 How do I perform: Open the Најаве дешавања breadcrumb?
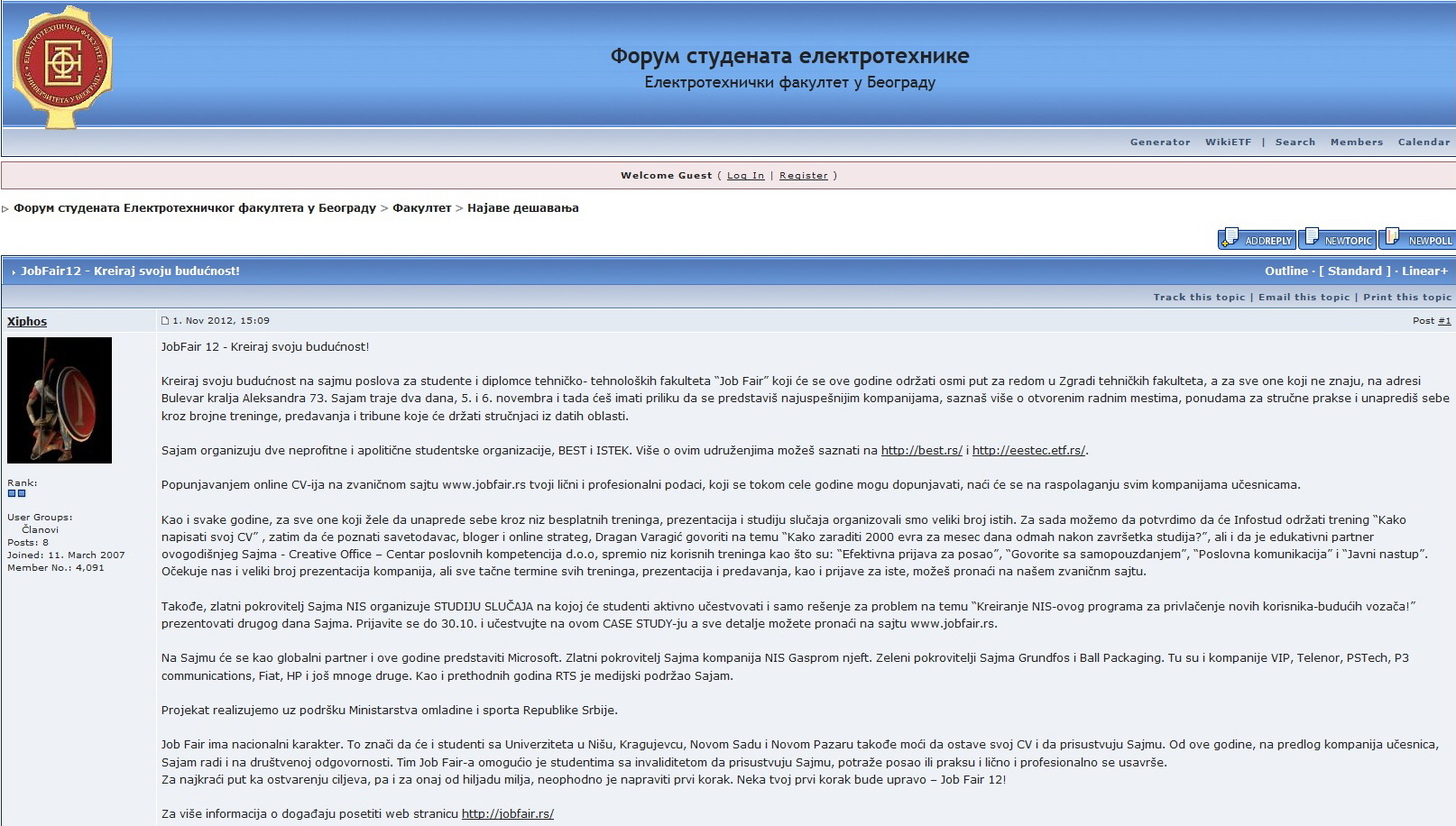523,208
